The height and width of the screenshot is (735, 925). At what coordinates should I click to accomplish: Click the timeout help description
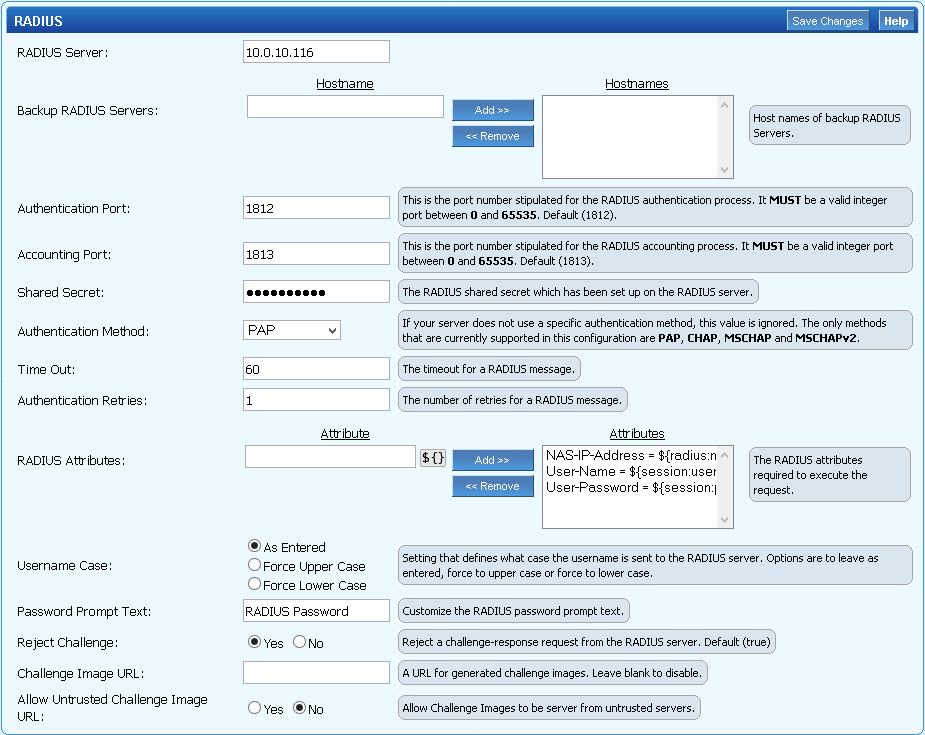(x=489, y=369)
